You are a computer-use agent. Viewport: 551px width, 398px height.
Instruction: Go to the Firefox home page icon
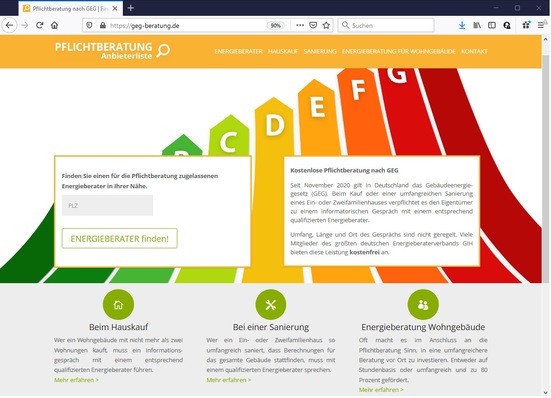pos(54,25)
